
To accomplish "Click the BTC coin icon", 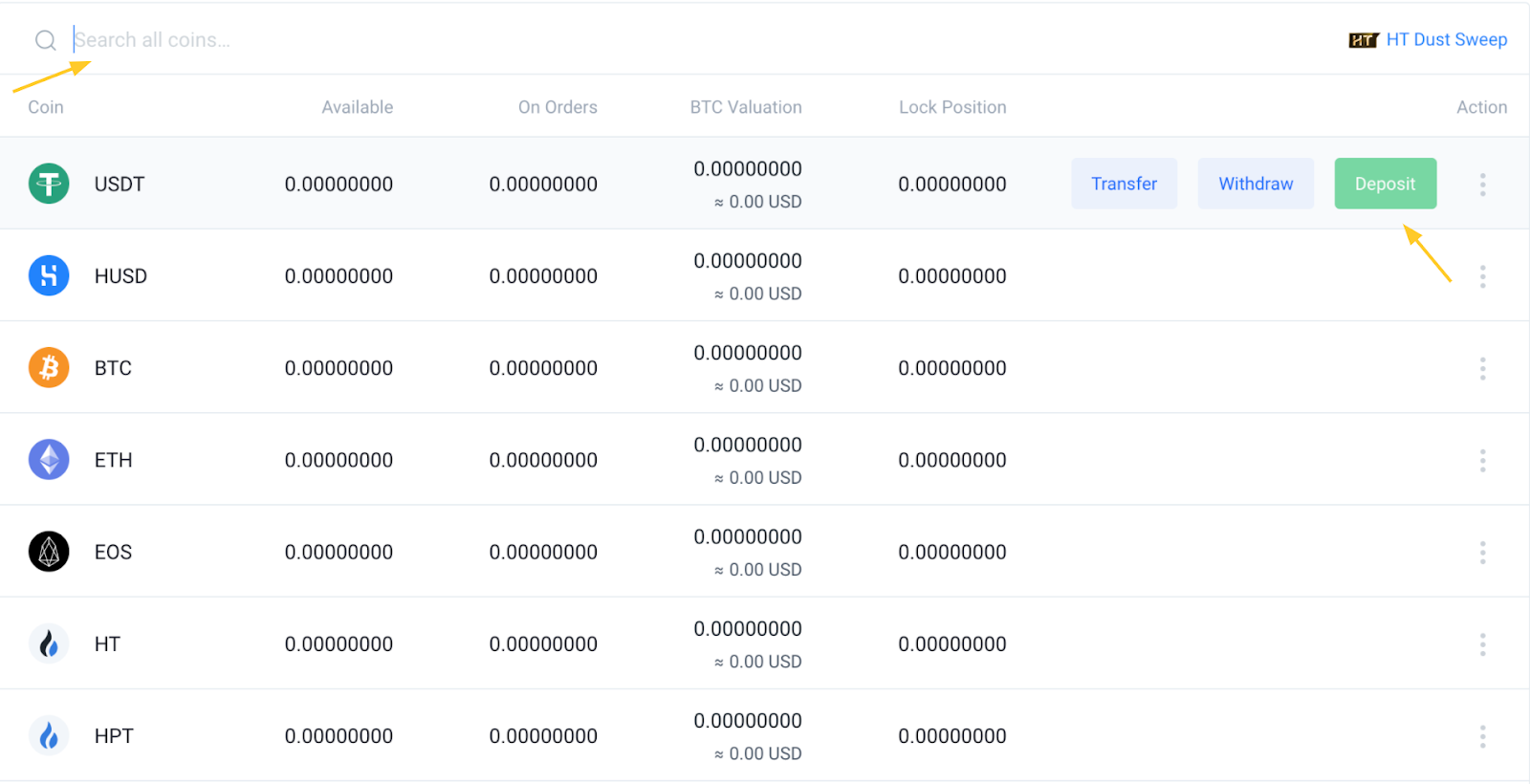I will tap(49, 368).
